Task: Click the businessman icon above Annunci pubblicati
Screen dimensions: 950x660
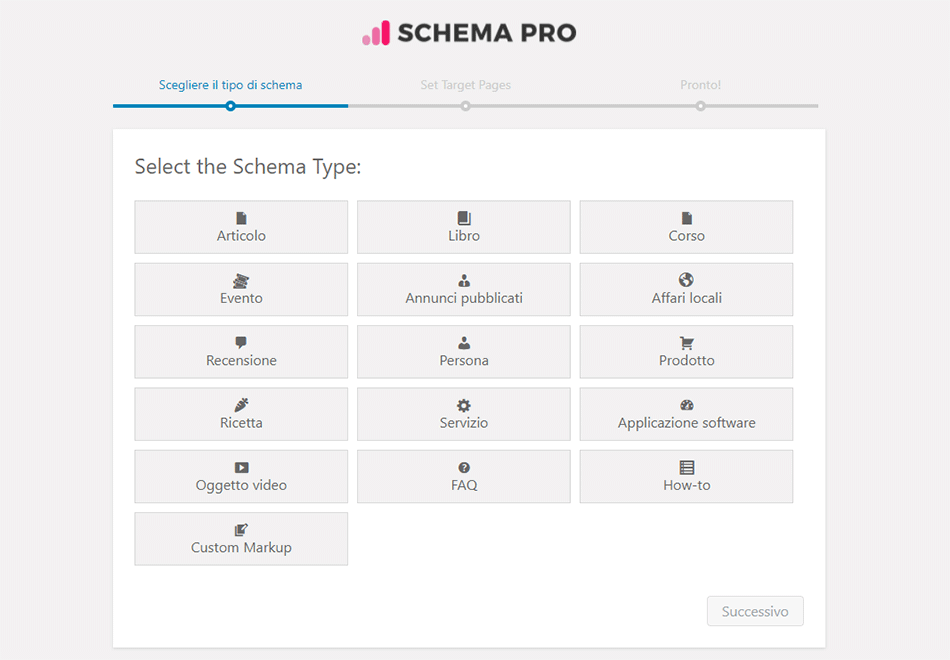Action: pos(464,281)
